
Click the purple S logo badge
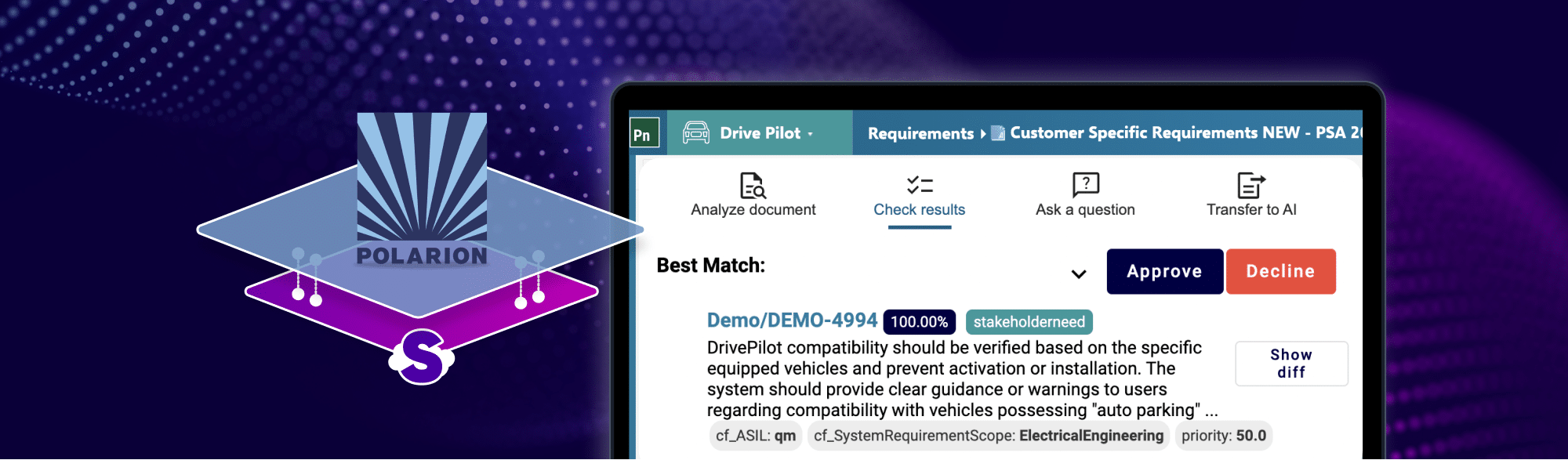point(422,357)
